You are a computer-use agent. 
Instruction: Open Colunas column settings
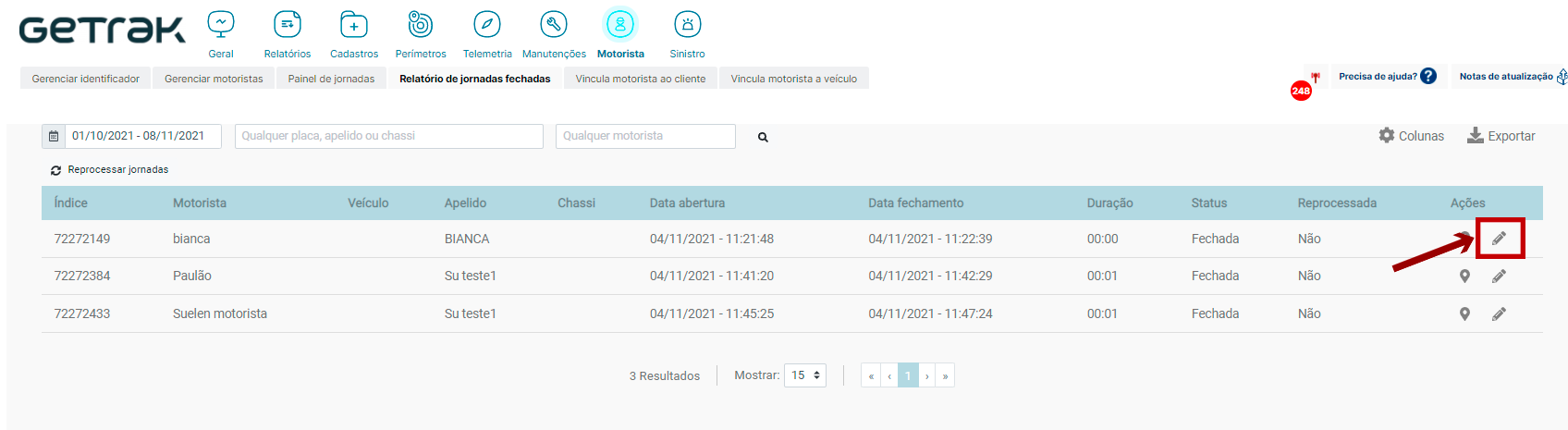coord(1411,136)
